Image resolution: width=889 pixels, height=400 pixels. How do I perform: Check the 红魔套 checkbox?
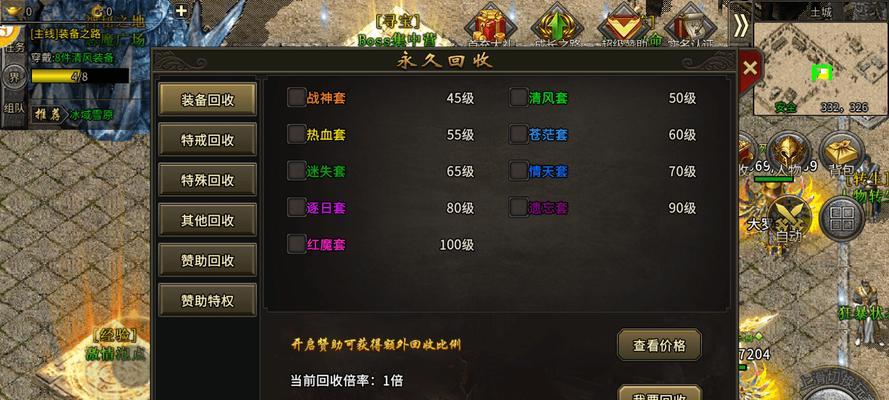[x=297, y=244]
